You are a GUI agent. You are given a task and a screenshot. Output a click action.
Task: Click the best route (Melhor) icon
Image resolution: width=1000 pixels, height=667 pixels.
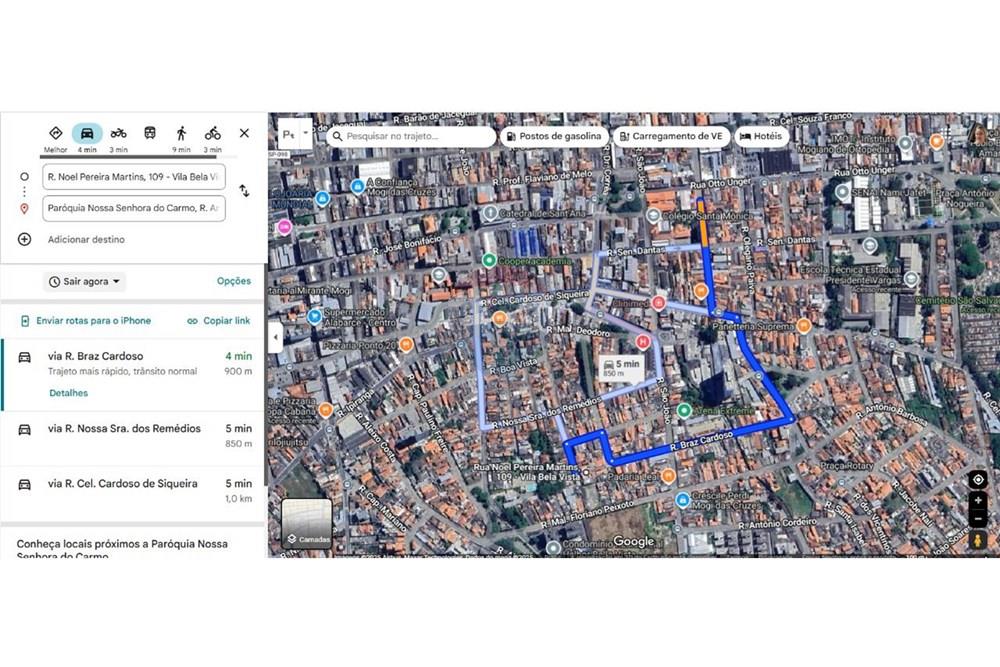(56, 133)
